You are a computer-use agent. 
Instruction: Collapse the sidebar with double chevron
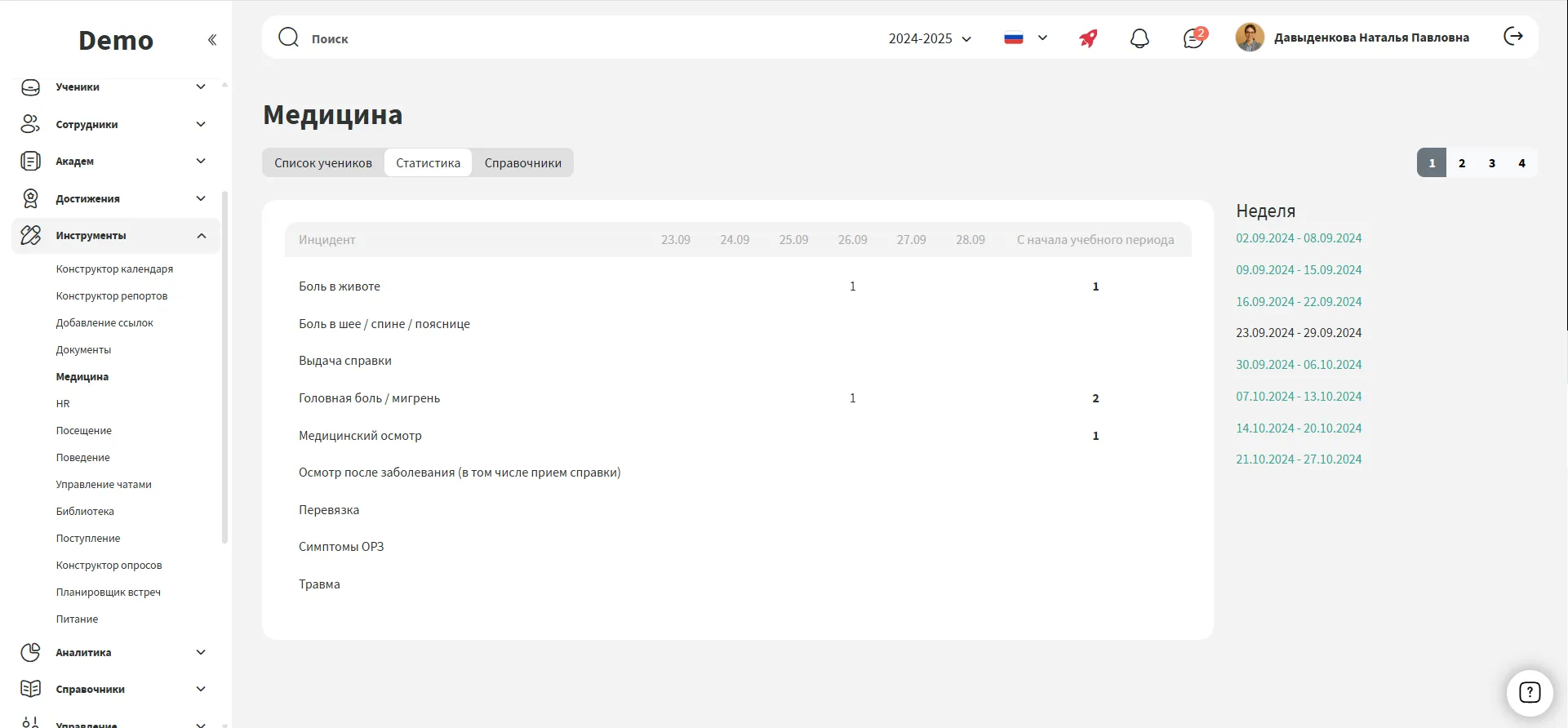tap(212, 40)
